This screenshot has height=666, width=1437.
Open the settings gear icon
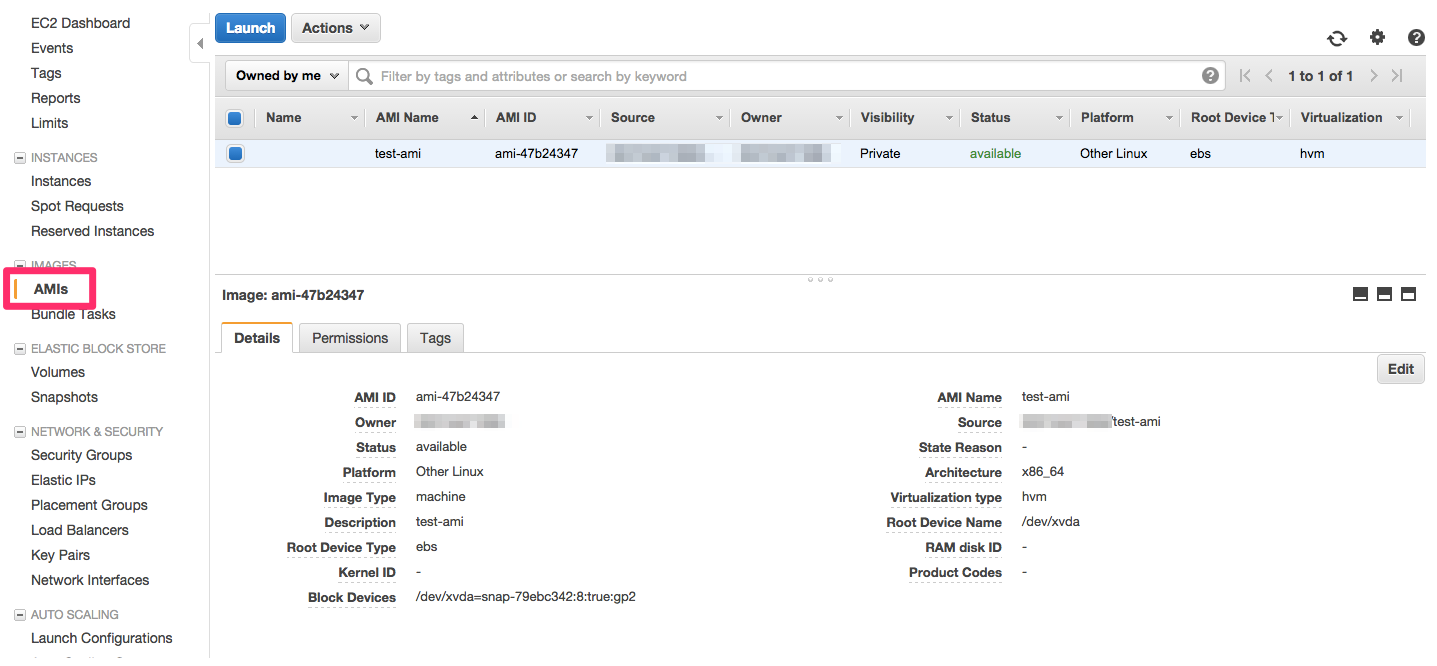click(x=1377, y=38)
